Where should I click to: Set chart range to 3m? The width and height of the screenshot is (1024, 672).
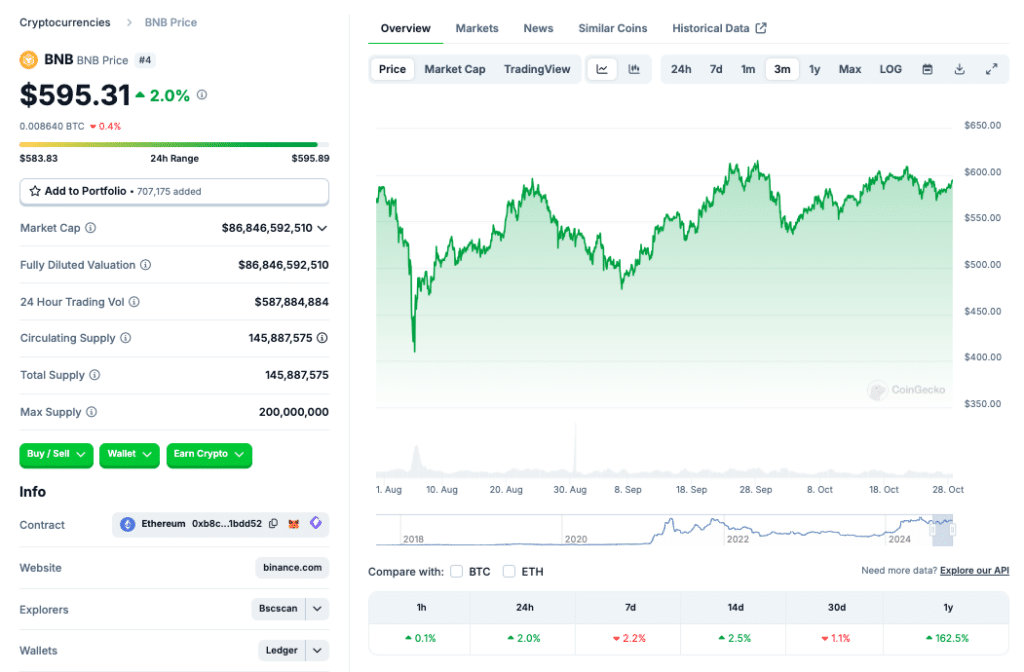tap(782, 69)
